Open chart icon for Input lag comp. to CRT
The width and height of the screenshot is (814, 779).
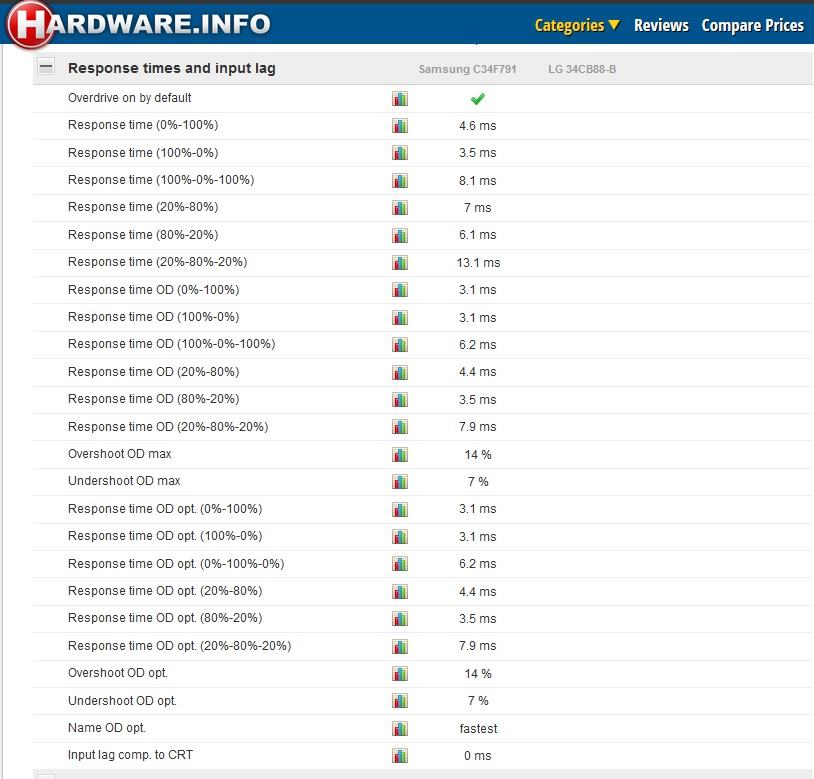[x=400, y=756]
